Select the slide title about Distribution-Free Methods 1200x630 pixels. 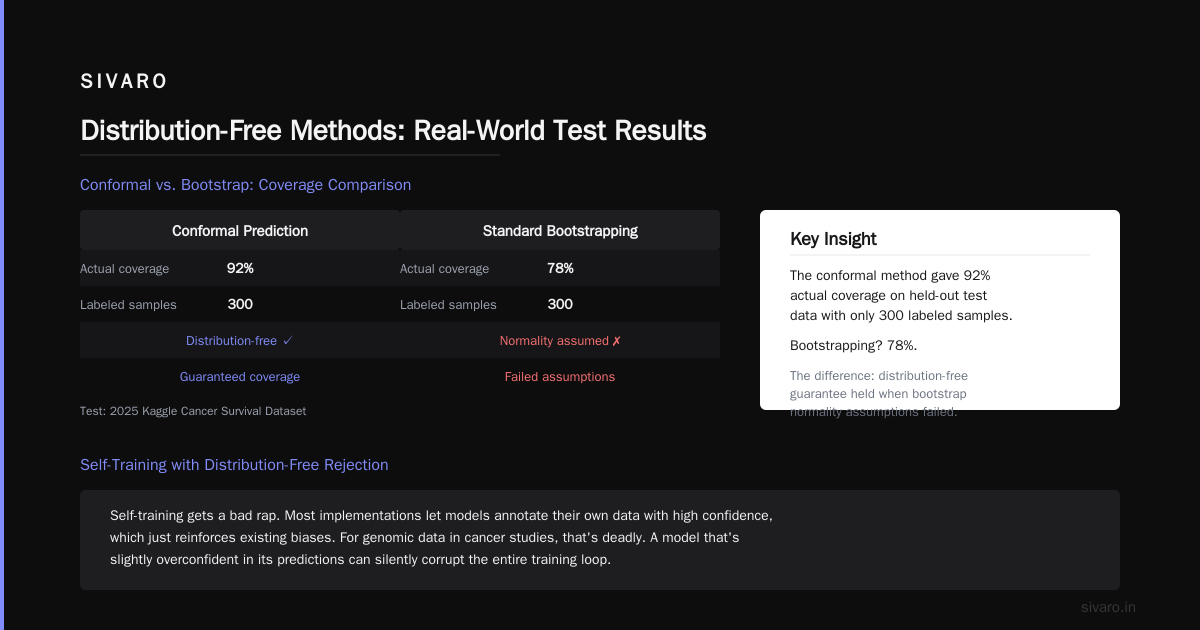[x=393, y=131]
